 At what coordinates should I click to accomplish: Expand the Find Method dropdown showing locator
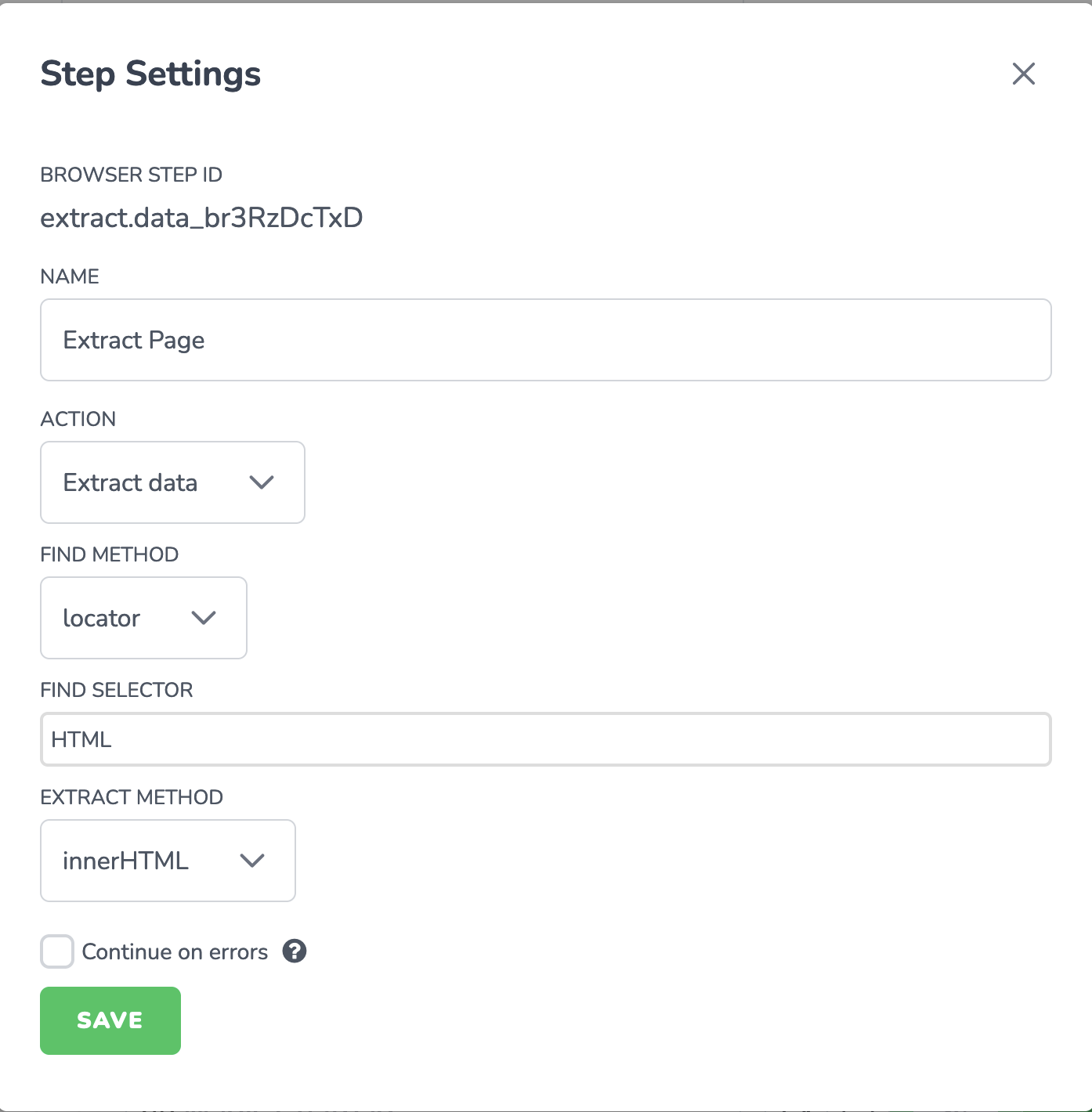pos(143,618)
